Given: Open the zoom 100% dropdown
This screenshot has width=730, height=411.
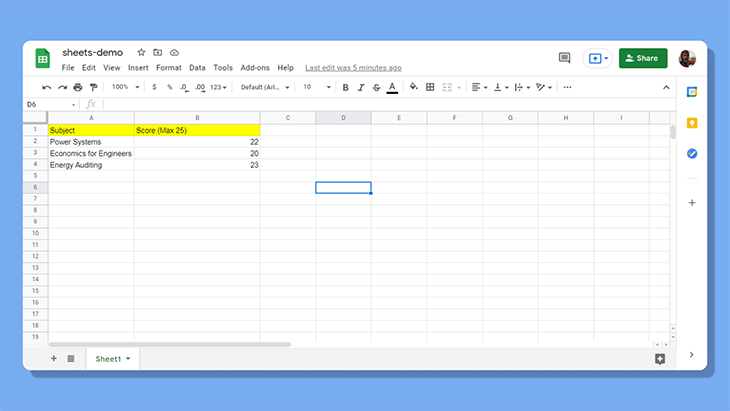Looking at the screenshot, I should click(x=125, y=87).
